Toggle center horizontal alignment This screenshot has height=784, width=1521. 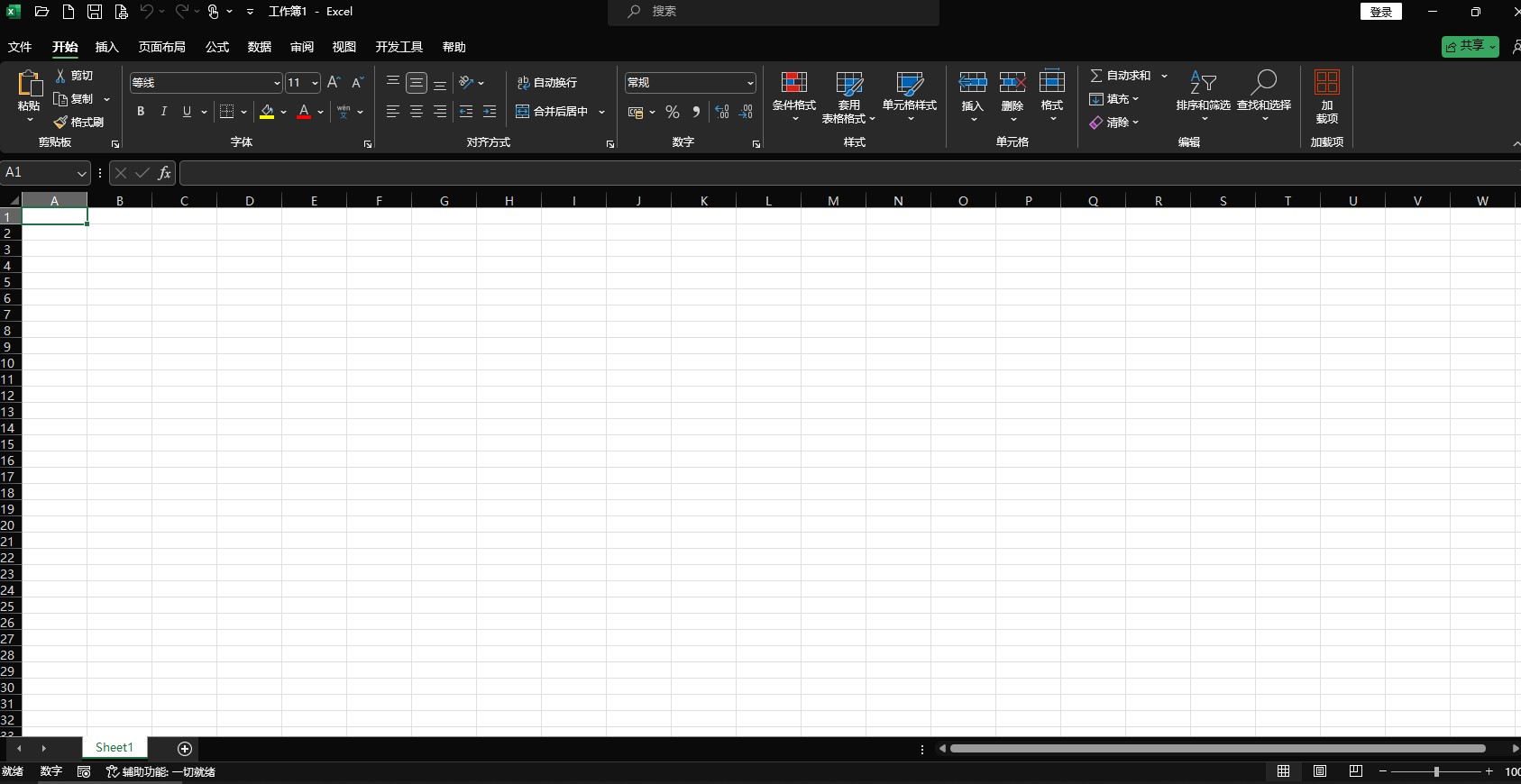point(416,112)
